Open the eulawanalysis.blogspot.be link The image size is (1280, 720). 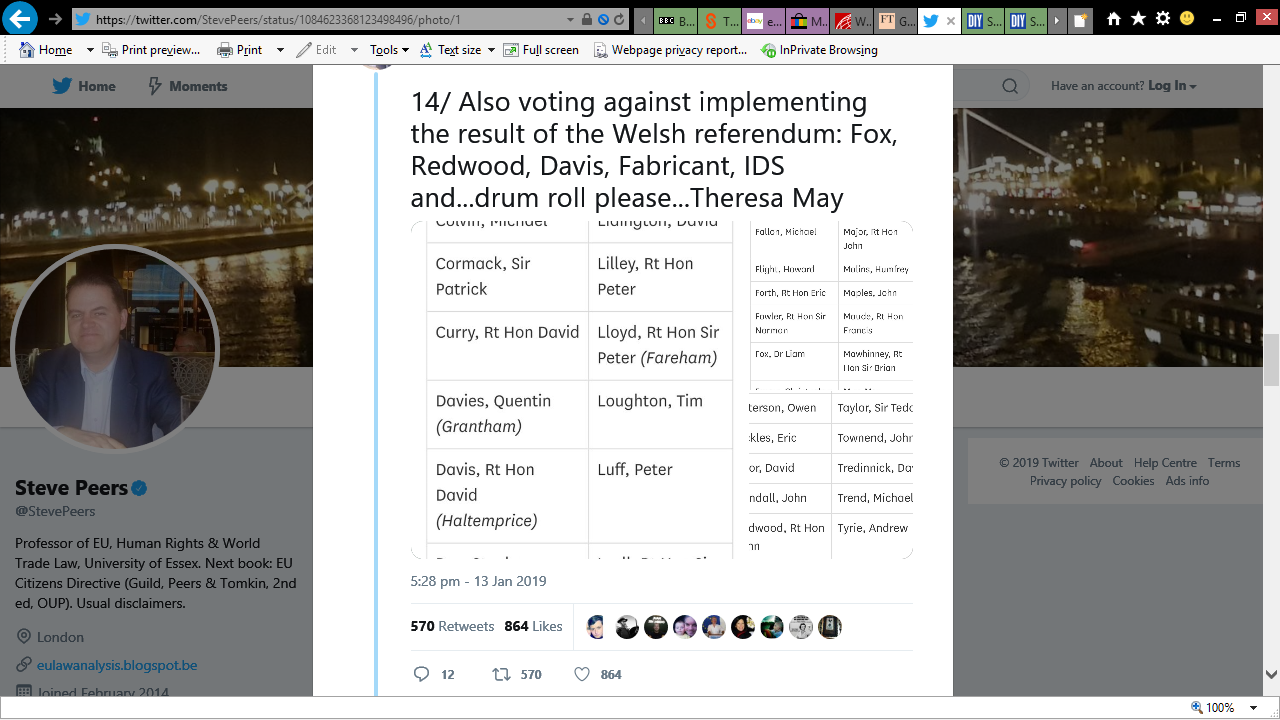117,665
